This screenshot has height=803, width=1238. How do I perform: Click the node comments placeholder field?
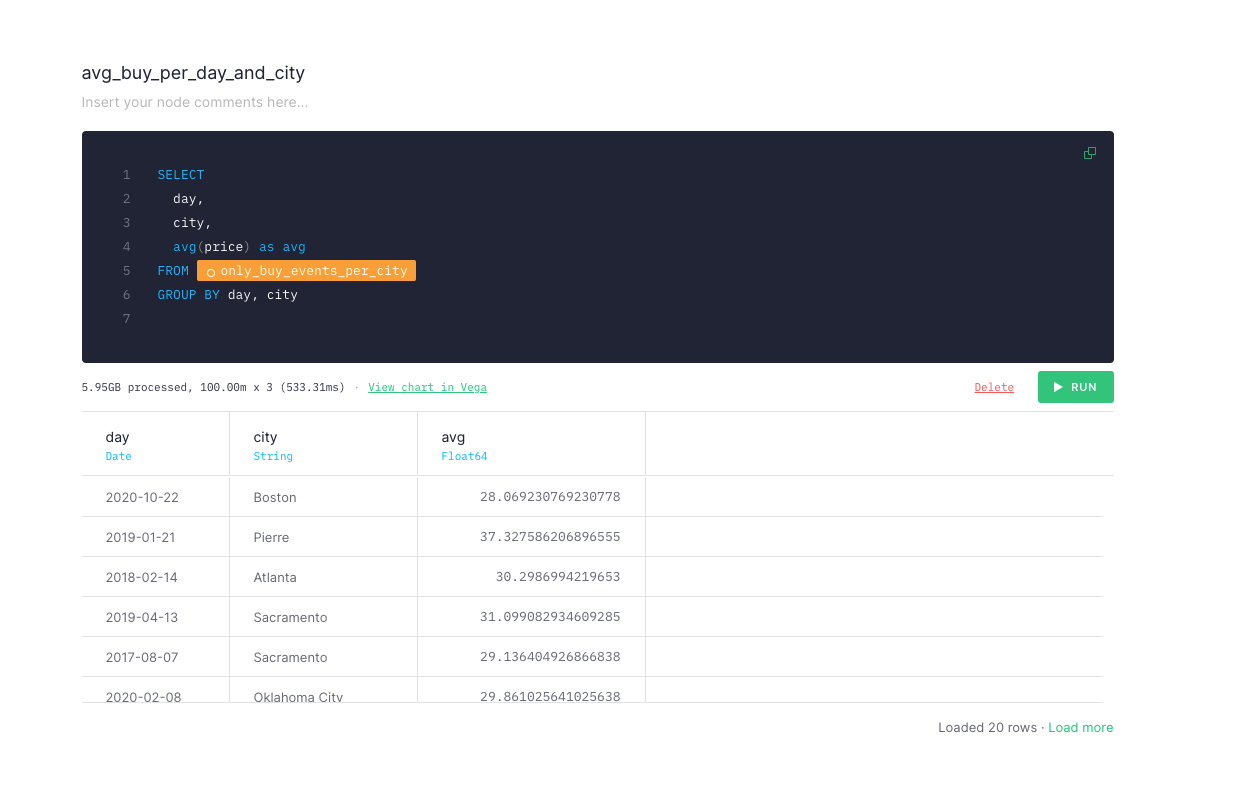coord(195,102)
